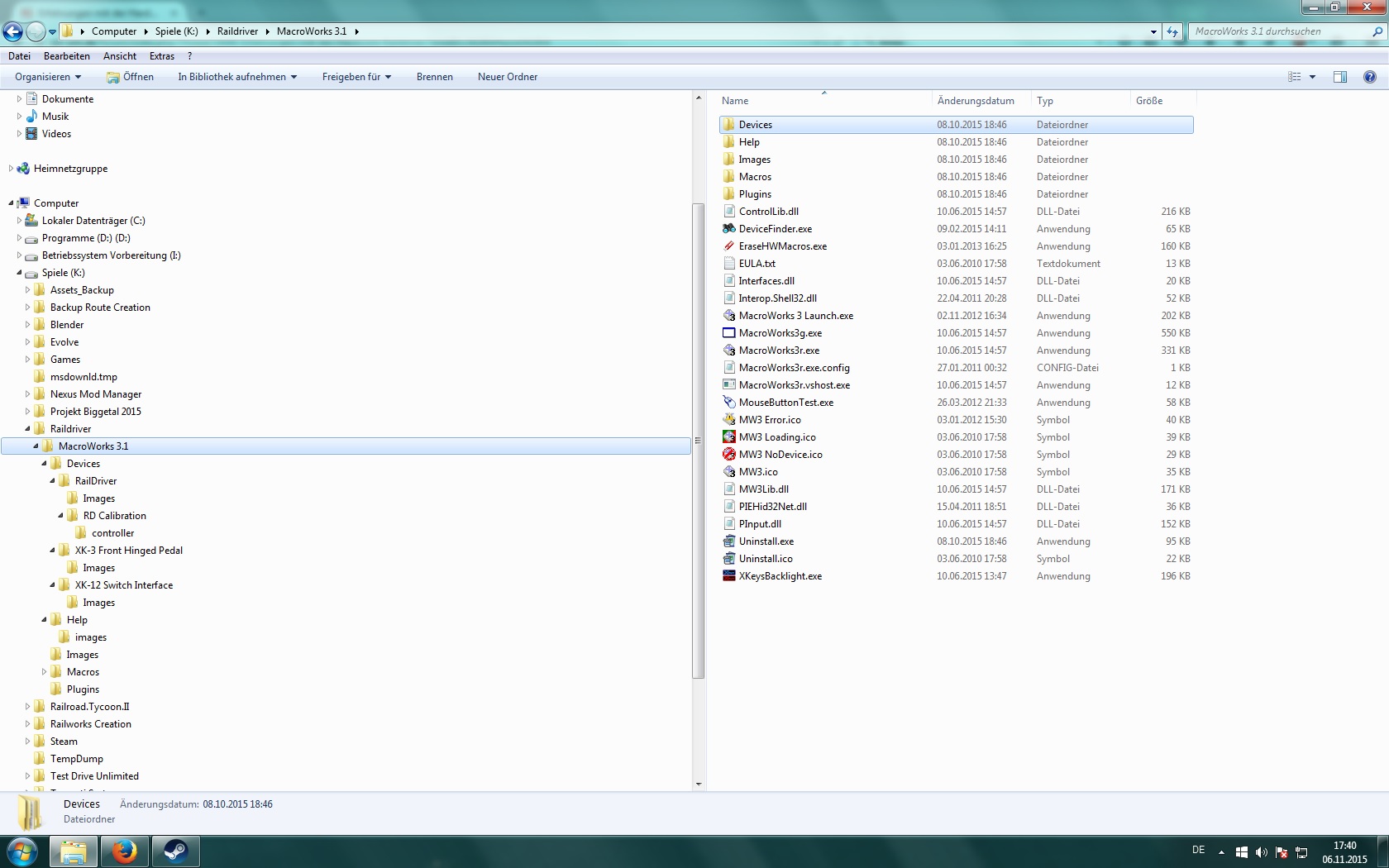Click the back navigation arrow
This screenshot has height=868, width=1389.
12,31
